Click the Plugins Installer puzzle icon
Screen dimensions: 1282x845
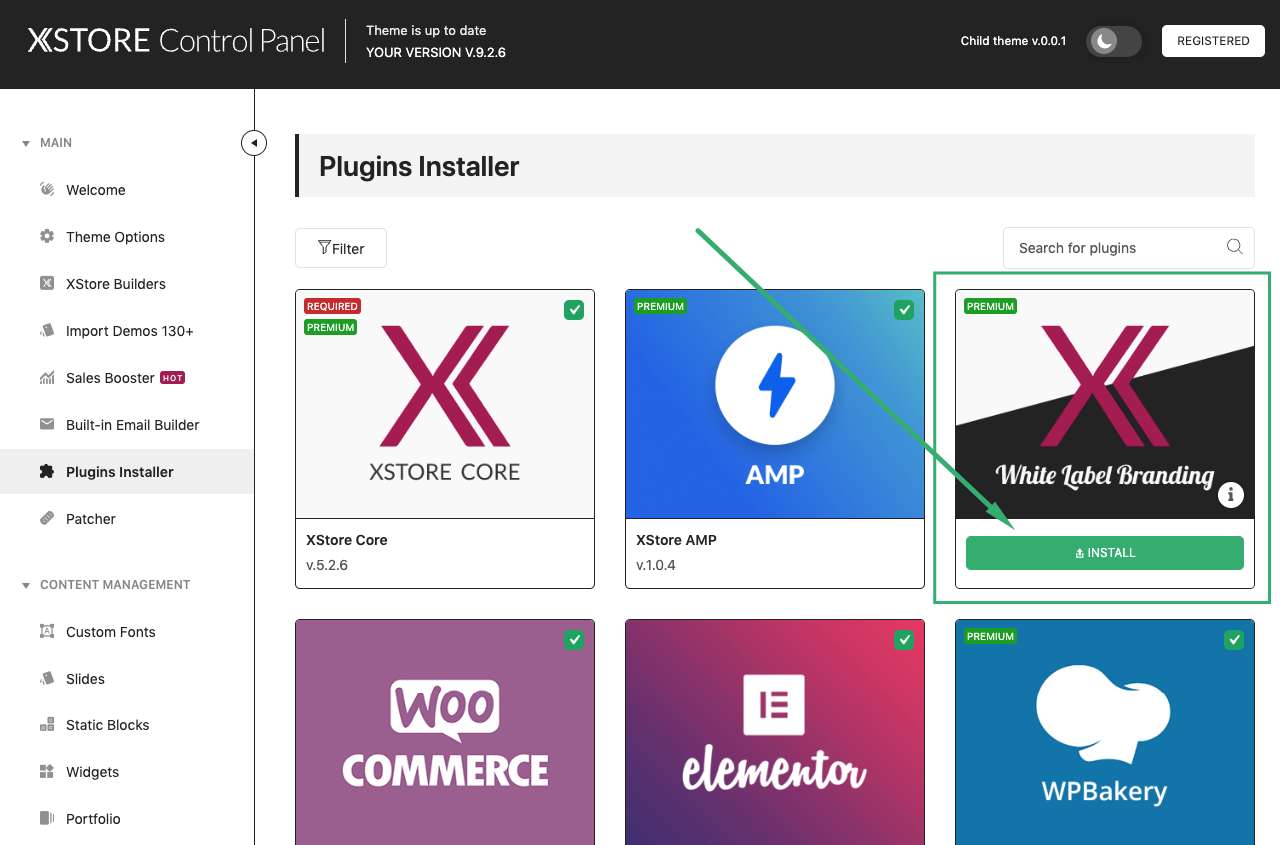(47, 471)
